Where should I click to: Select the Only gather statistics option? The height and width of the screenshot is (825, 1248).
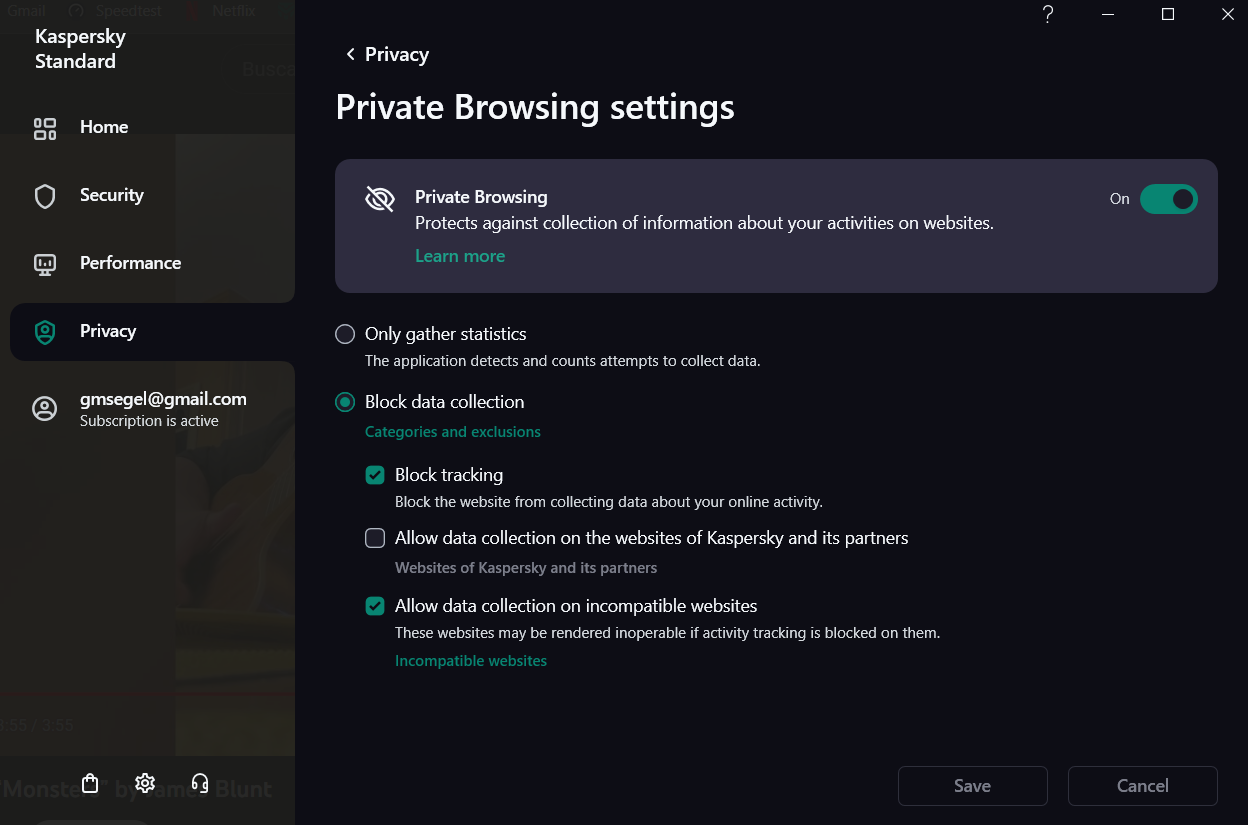tap(345, 334)
